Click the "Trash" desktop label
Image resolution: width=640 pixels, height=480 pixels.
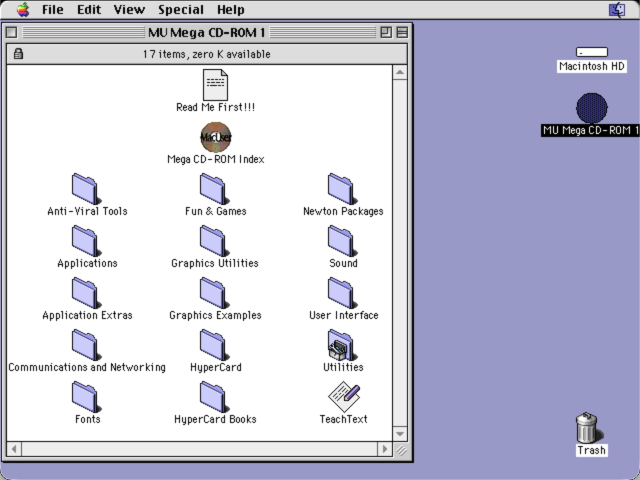(x=591, y=450)
